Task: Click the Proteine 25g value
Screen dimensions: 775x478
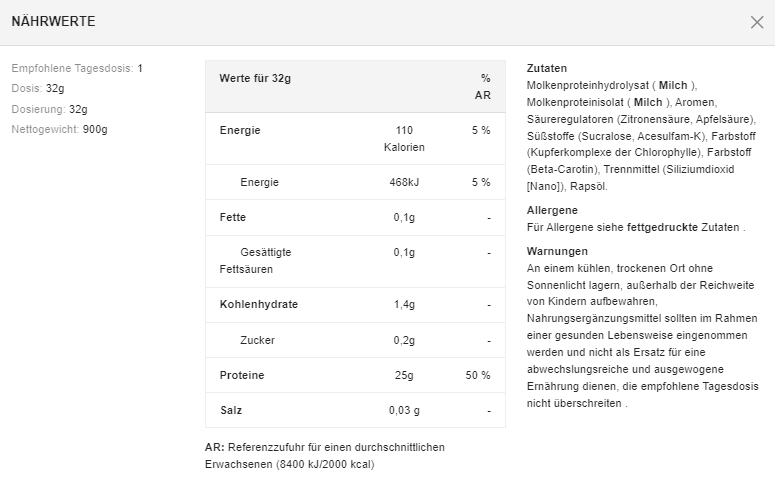Action: (x=404, y=375)
